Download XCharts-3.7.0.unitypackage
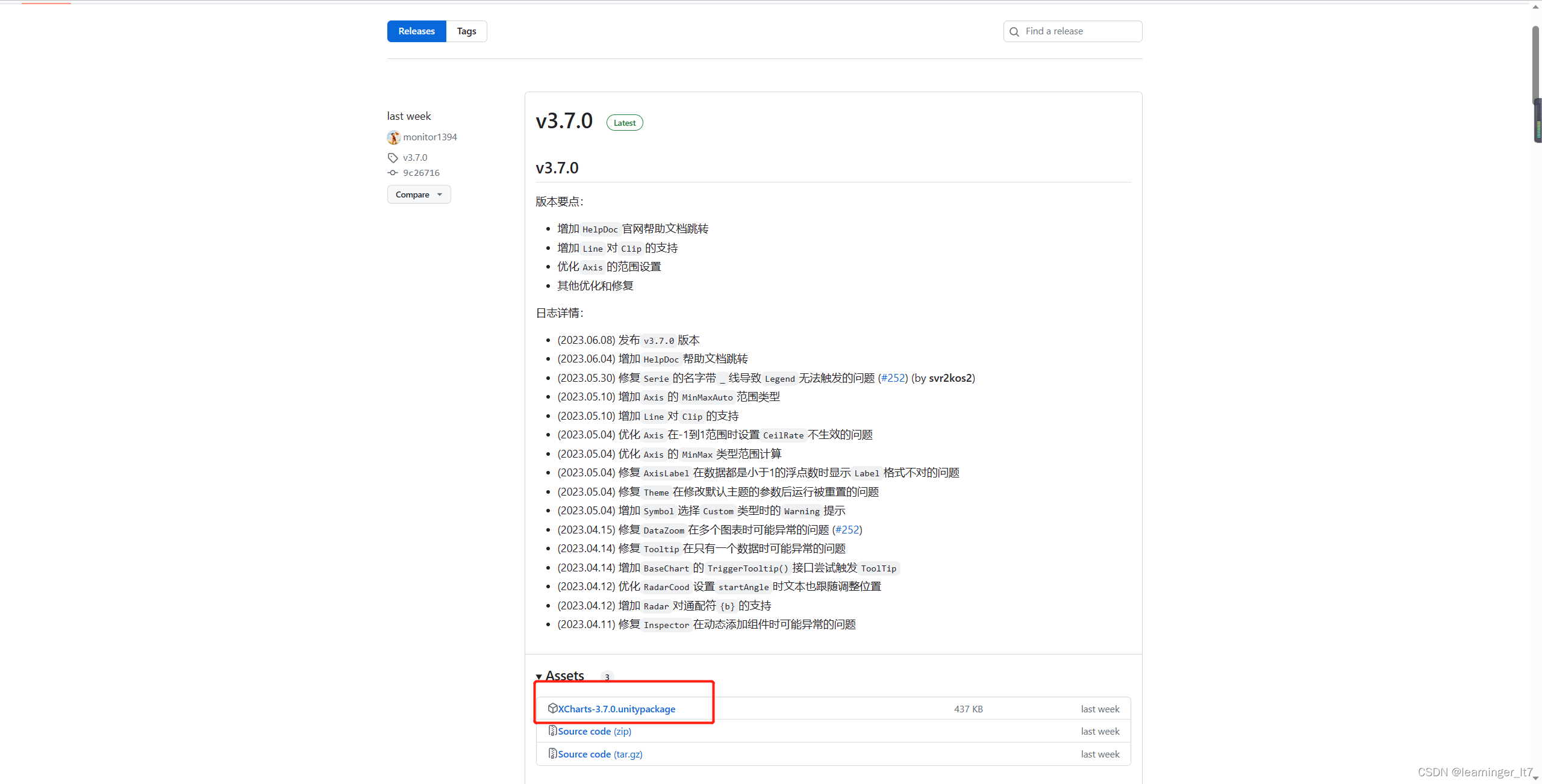1542x784 pixels. coord(616,709)
